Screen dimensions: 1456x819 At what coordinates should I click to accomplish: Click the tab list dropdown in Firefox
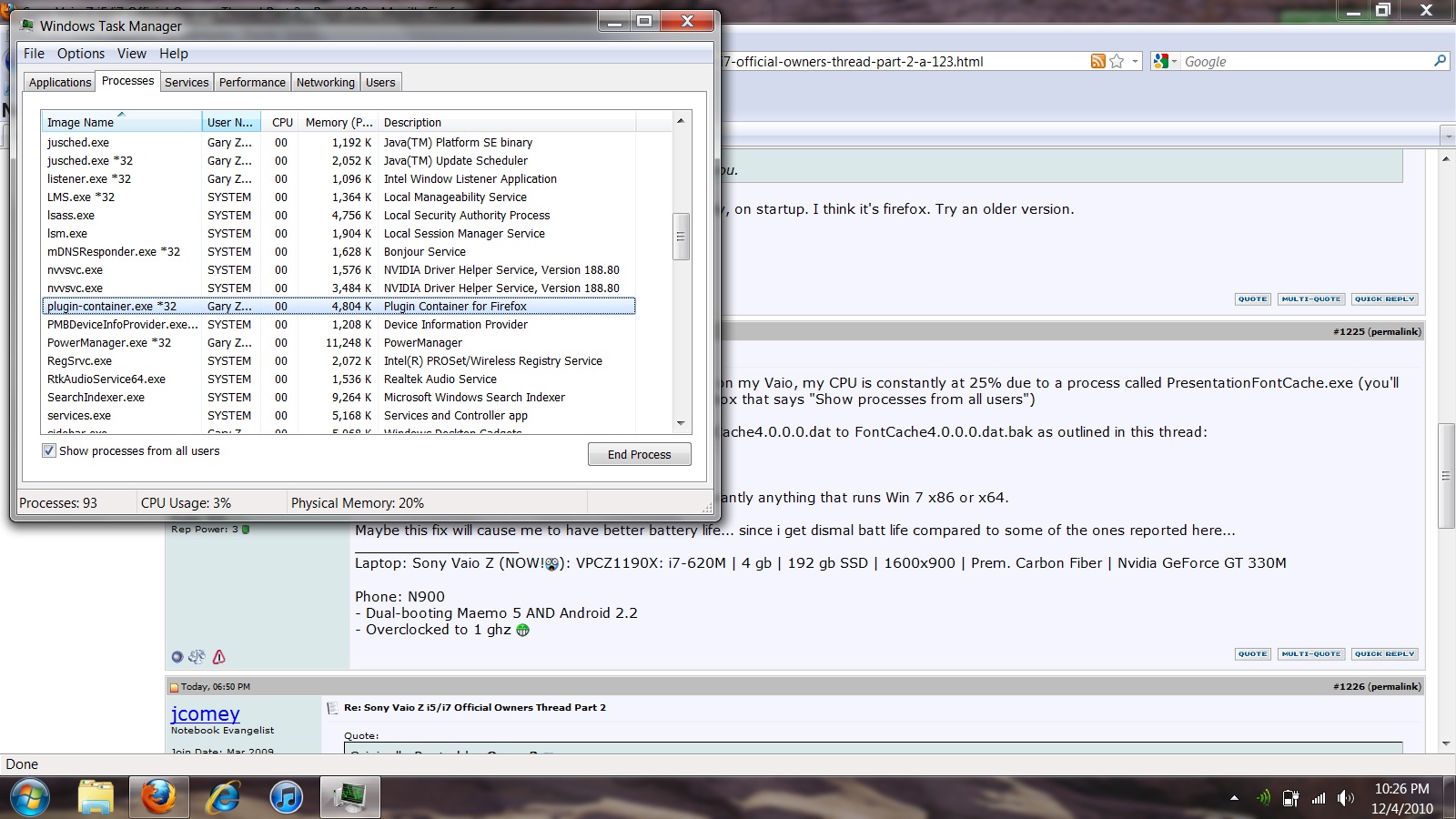click(x=1448, y=136)
